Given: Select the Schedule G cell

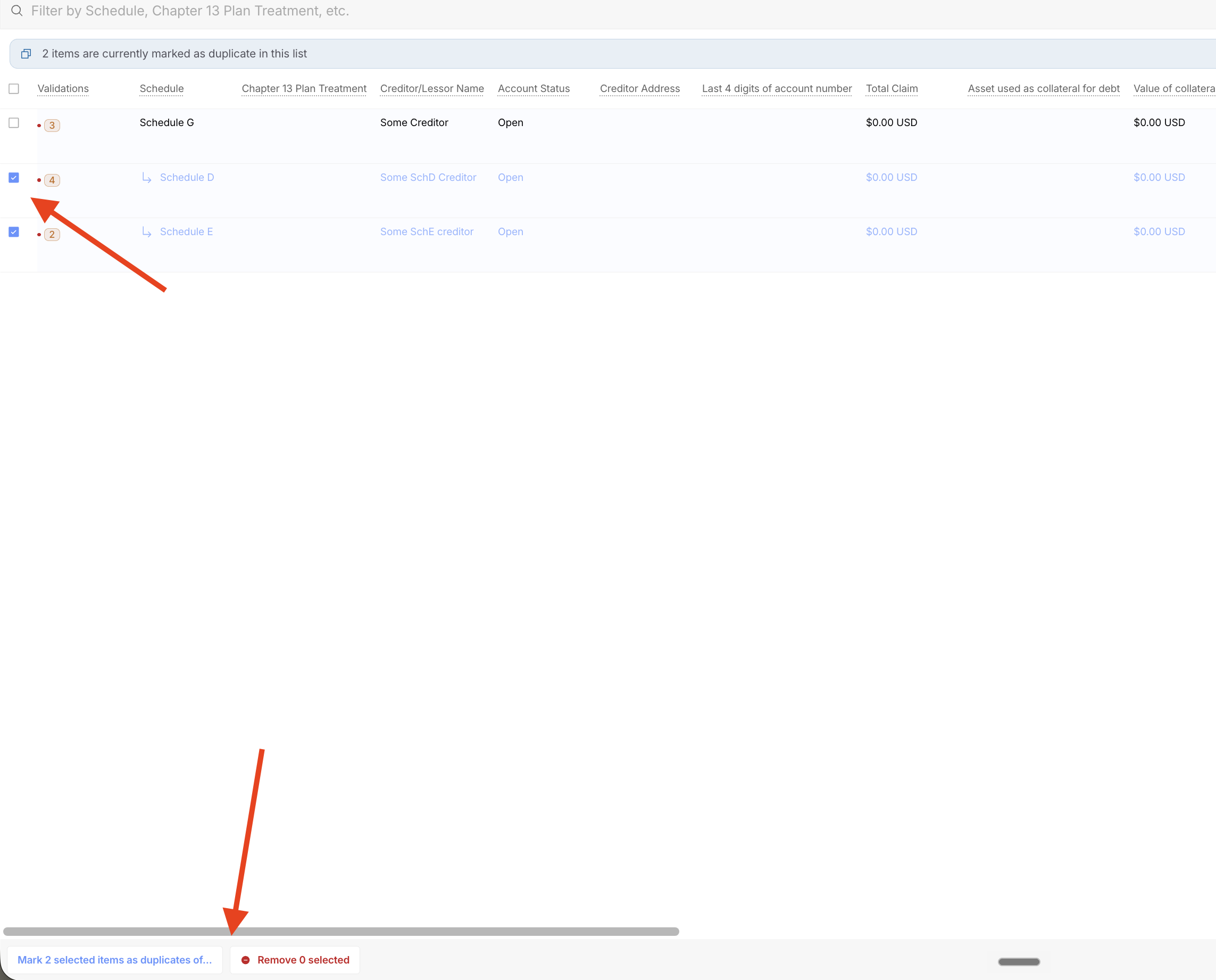Looking at the screenshot, I should [166, 122].
